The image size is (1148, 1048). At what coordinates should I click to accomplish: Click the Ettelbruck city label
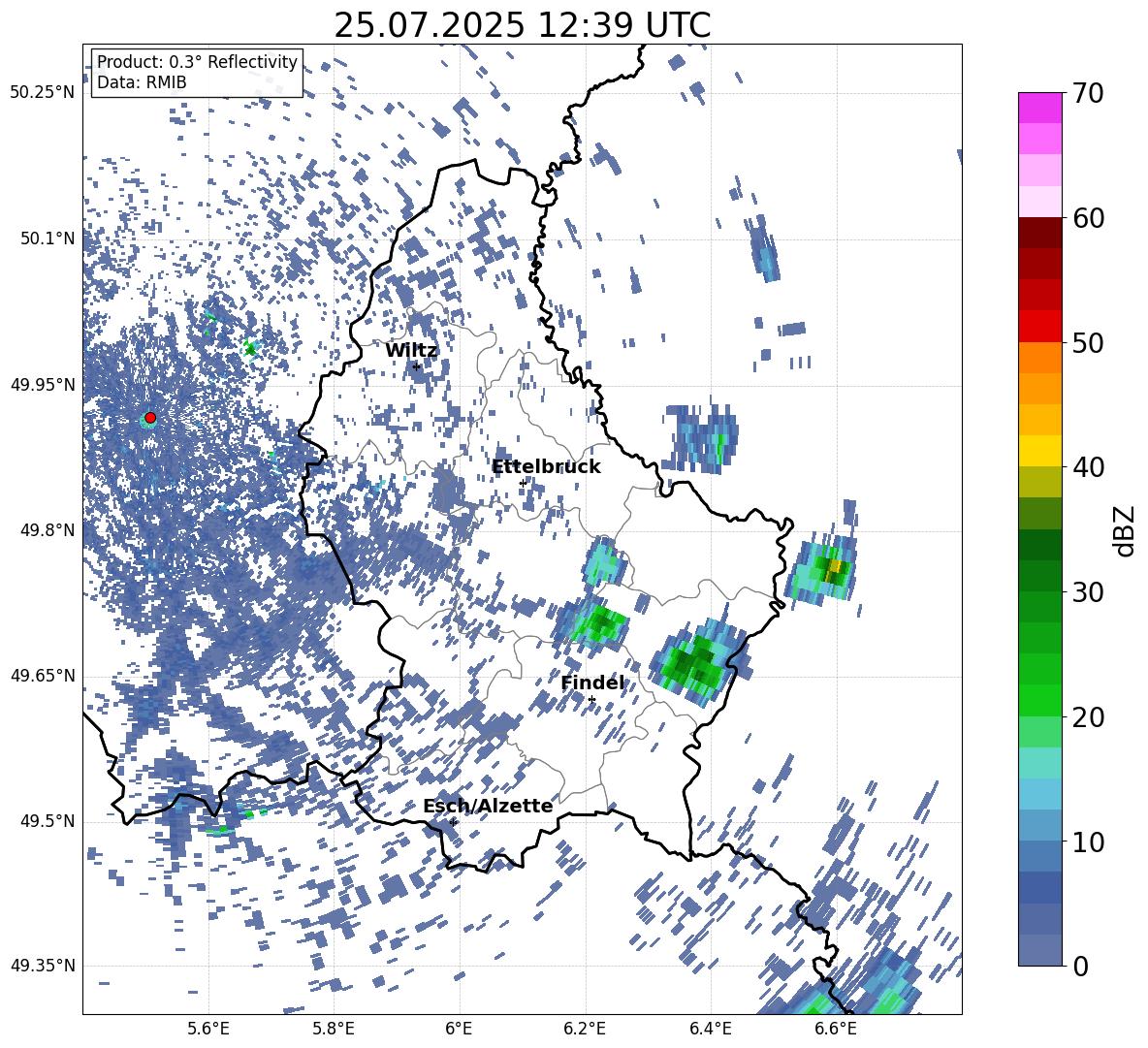546,467
